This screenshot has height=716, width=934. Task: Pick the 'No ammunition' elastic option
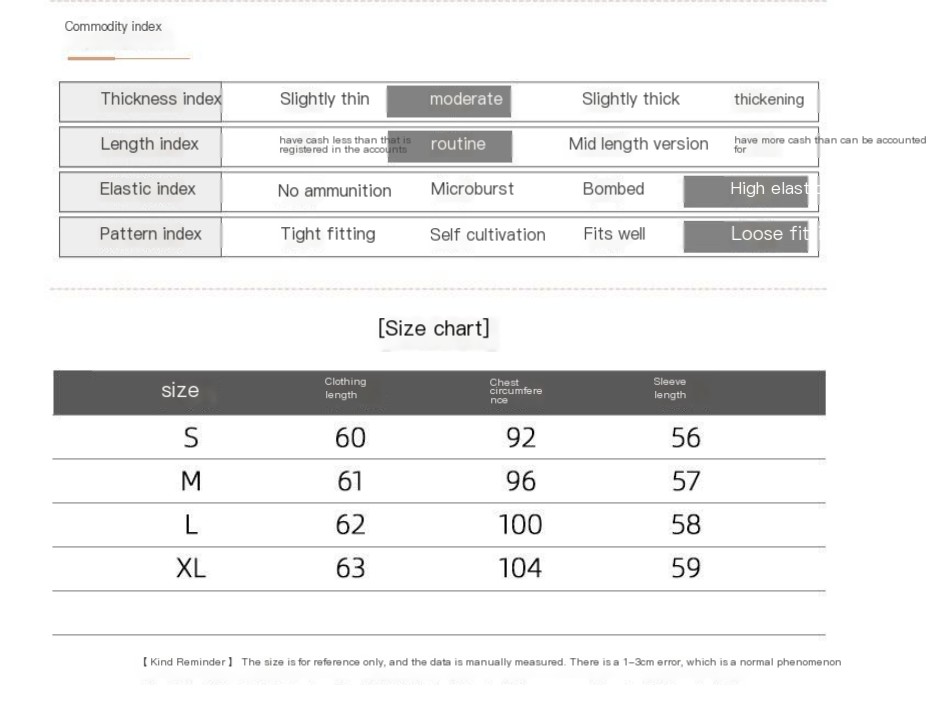click(x=334, y=191)
